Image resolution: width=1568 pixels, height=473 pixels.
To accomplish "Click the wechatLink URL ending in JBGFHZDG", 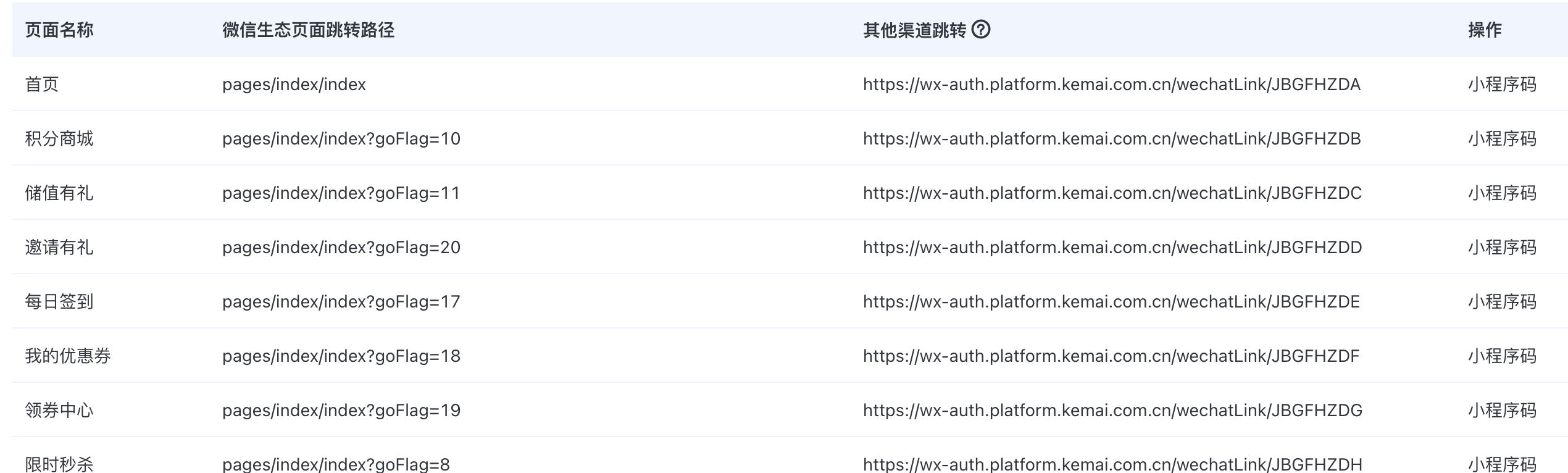I will [x=1111, y=410].
